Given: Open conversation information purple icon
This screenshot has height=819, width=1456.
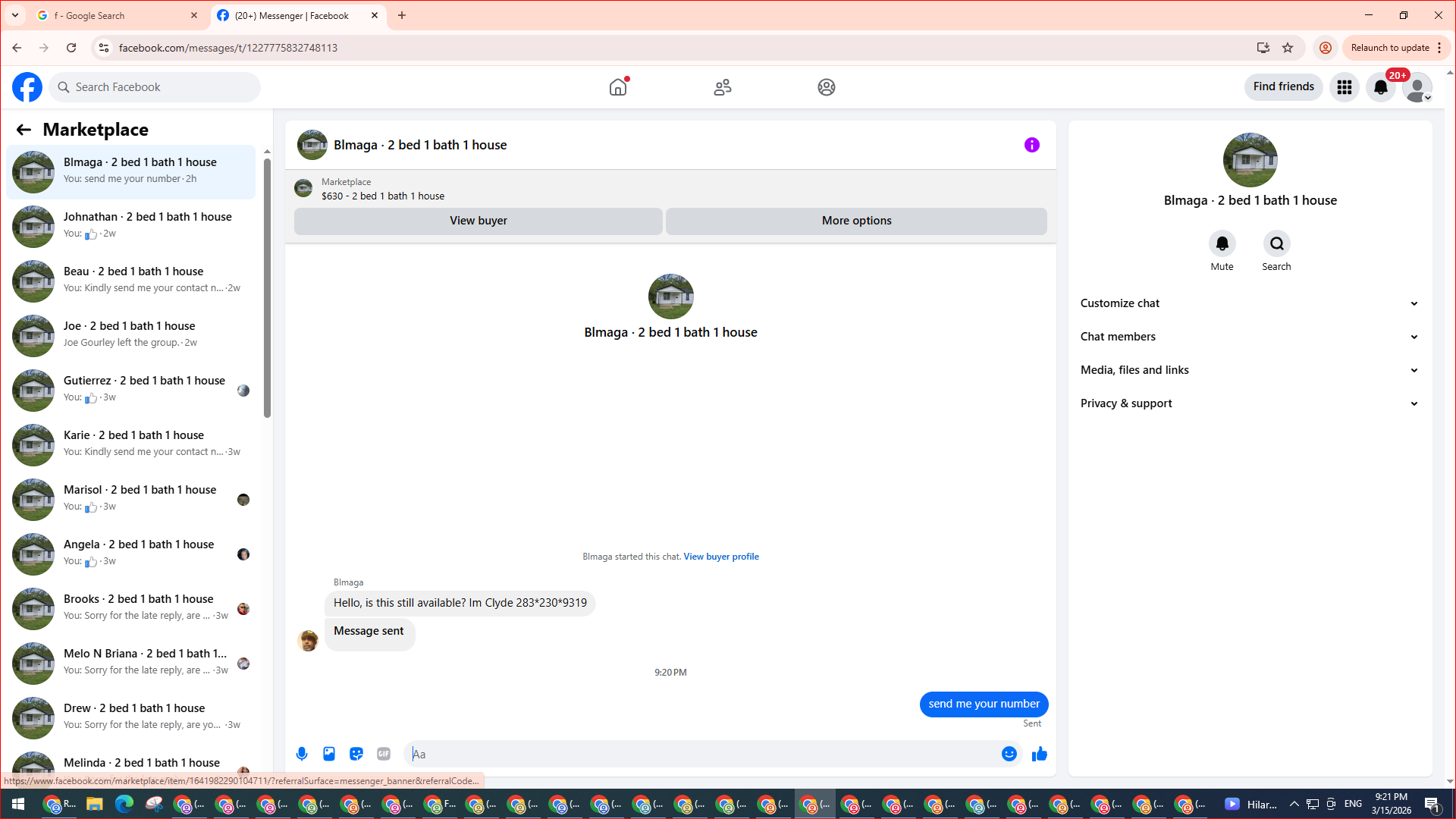Looking at the screenshot, I should point(1032,145).
